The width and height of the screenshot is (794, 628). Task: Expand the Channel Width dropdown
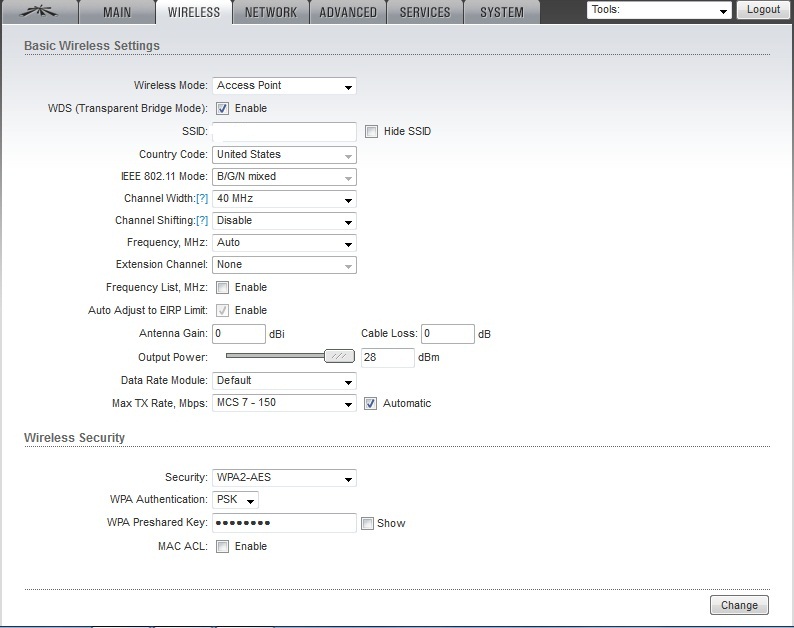point(284,199)
